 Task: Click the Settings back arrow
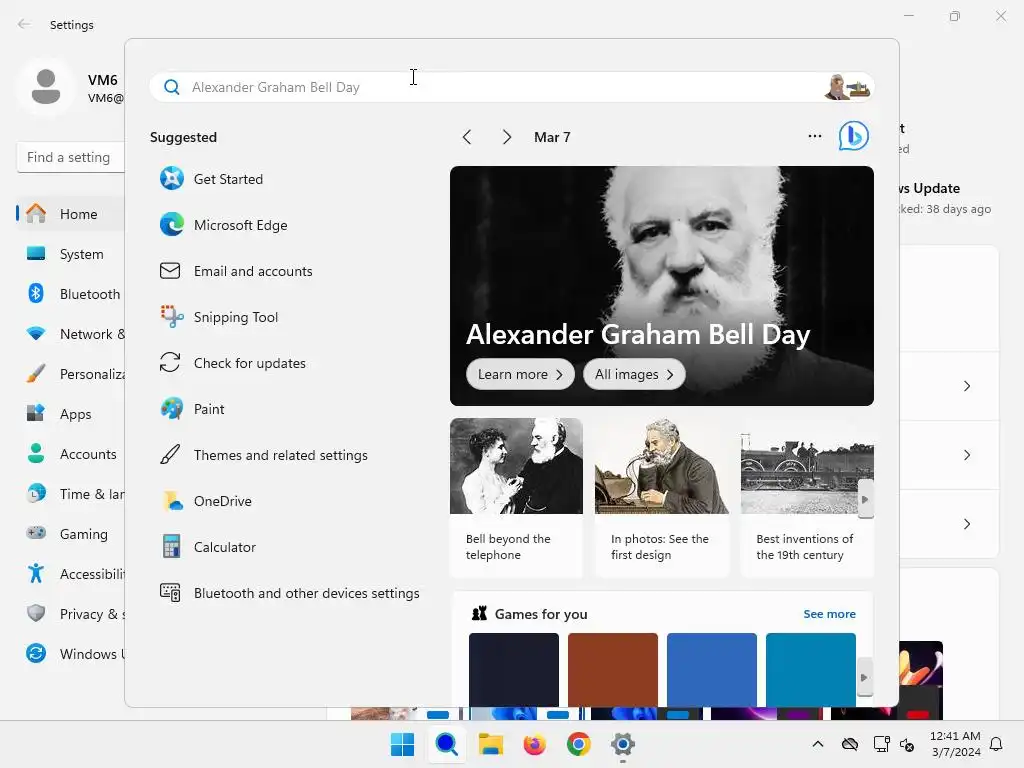point(24,24)
